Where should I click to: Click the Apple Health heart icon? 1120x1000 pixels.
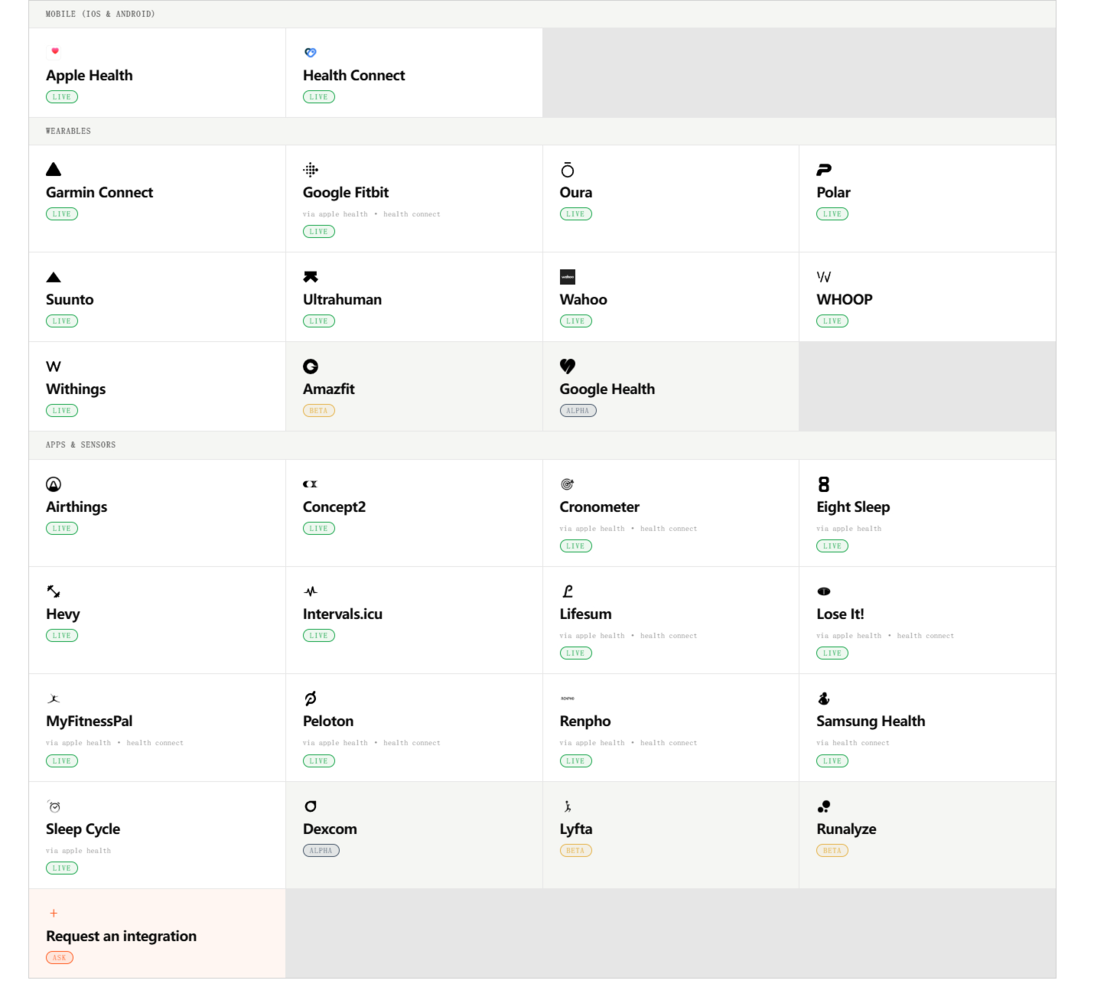tap(55, 51)
